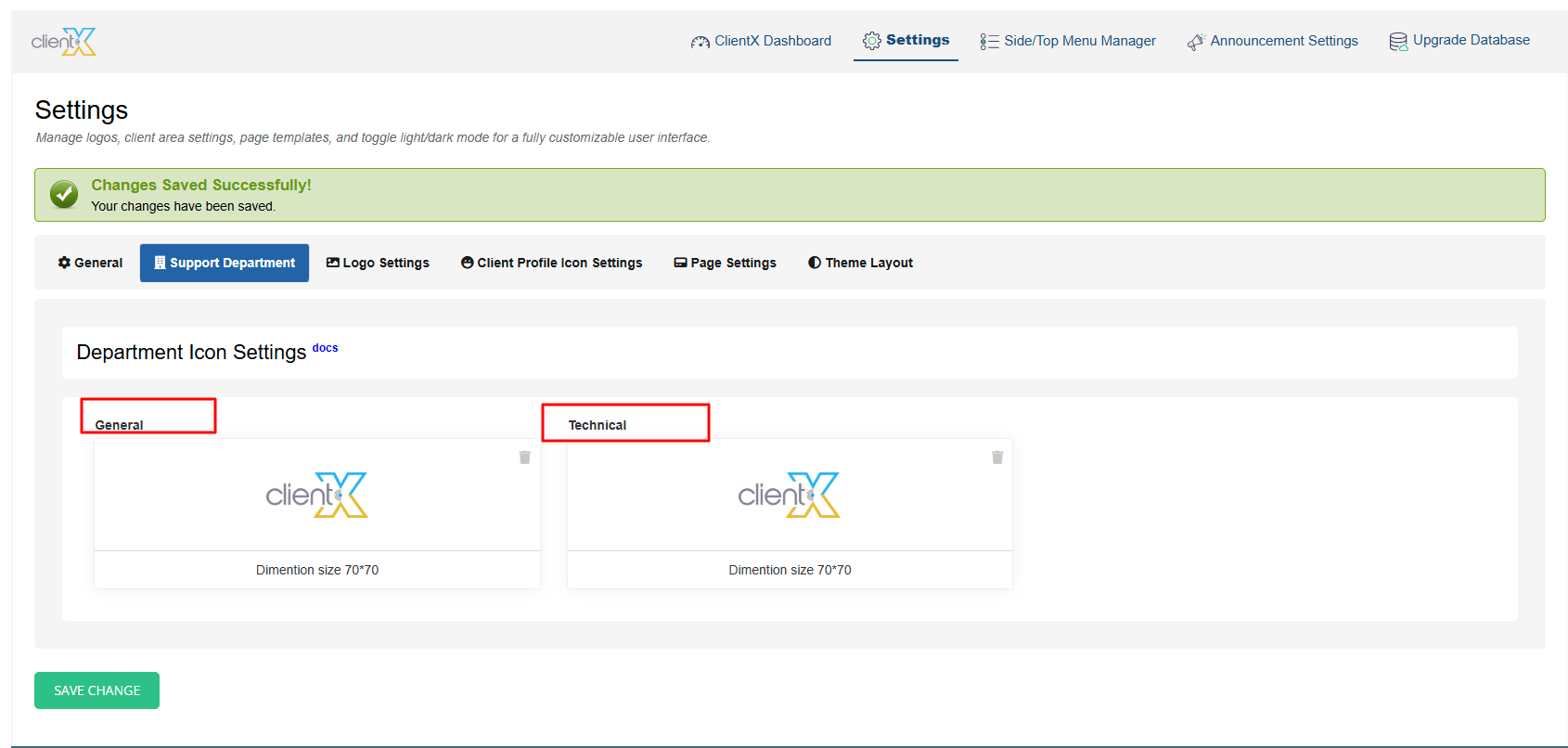1568x748 pixels.
Task: Open the docs link next to Department Icon Settings
Action: coord(325,348)
